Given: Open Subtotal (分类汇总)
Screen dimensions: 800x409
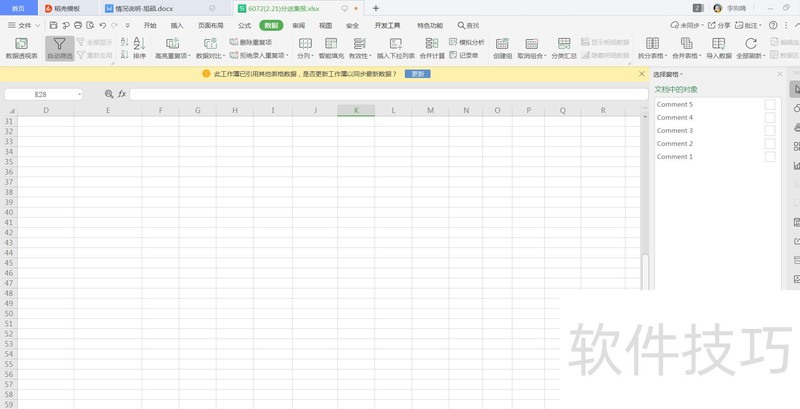Looking at the screenshot, I should click(564, 49).
